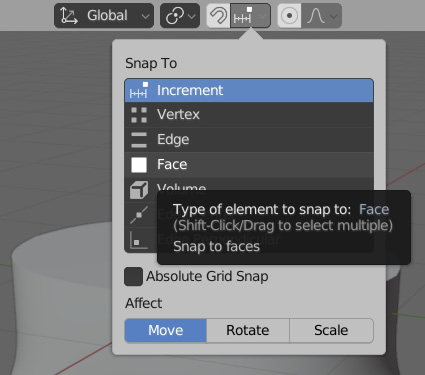Click the Vertex four-dots icon
Viewport: 425px width, 375px height.
(139, 115)
